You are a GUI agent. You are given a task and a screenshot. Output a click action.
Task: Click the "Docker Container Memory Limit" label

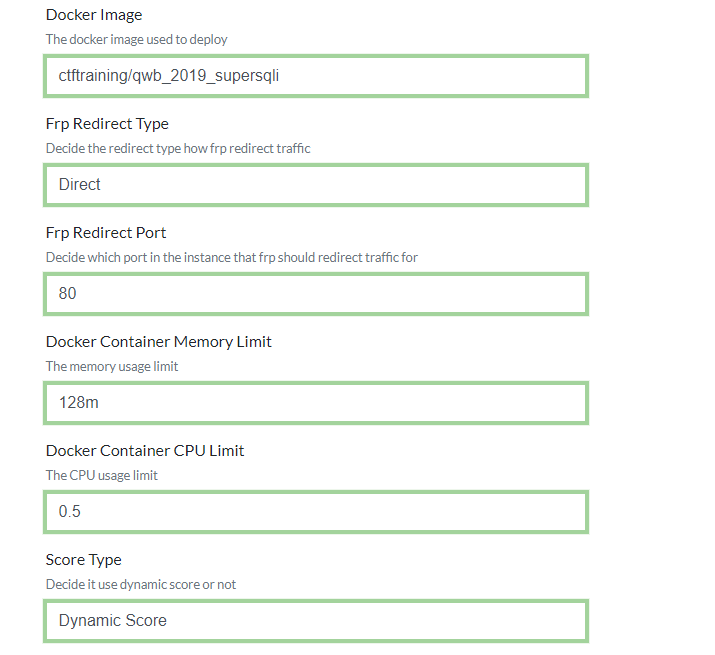coord(159,342)
